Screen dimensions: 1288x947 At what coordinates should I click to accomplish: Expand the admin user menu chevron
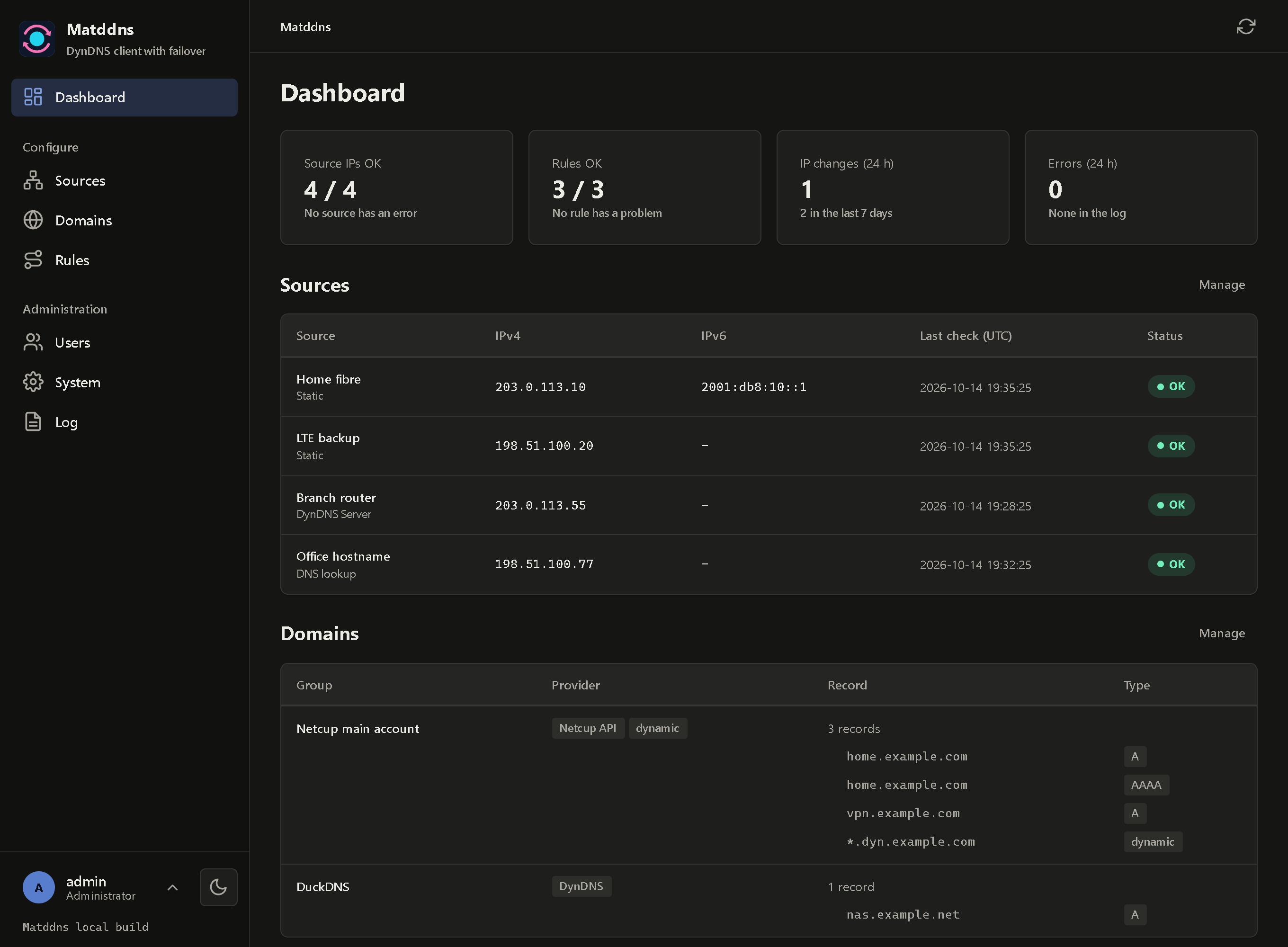(x=172, y=887)
